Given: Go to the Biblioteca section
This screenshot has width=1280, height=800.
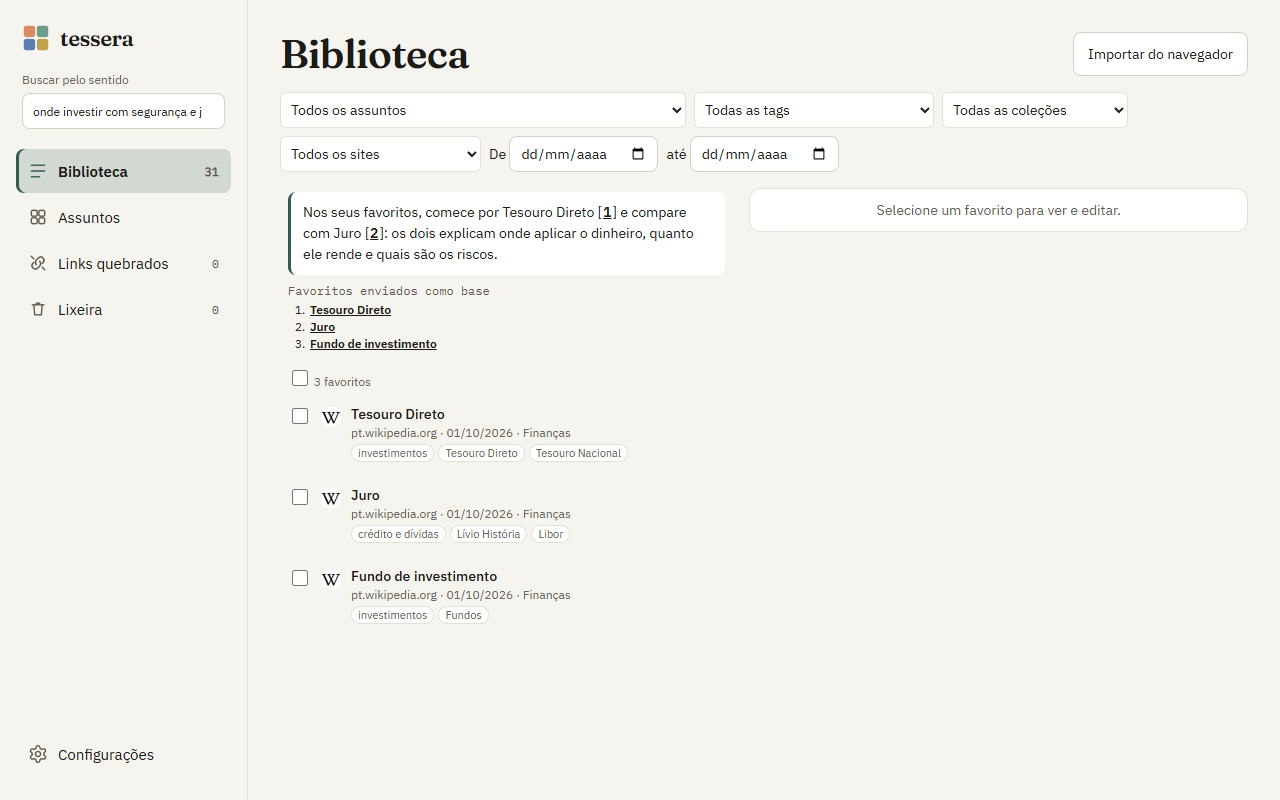Looking at the screenshot, I should pyautogui.click(x=124, y=171).
